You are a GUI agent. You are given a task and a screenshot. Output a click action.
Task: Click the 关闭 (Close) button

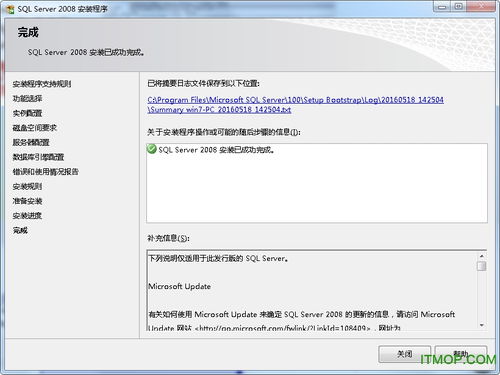tap(404, 354)
